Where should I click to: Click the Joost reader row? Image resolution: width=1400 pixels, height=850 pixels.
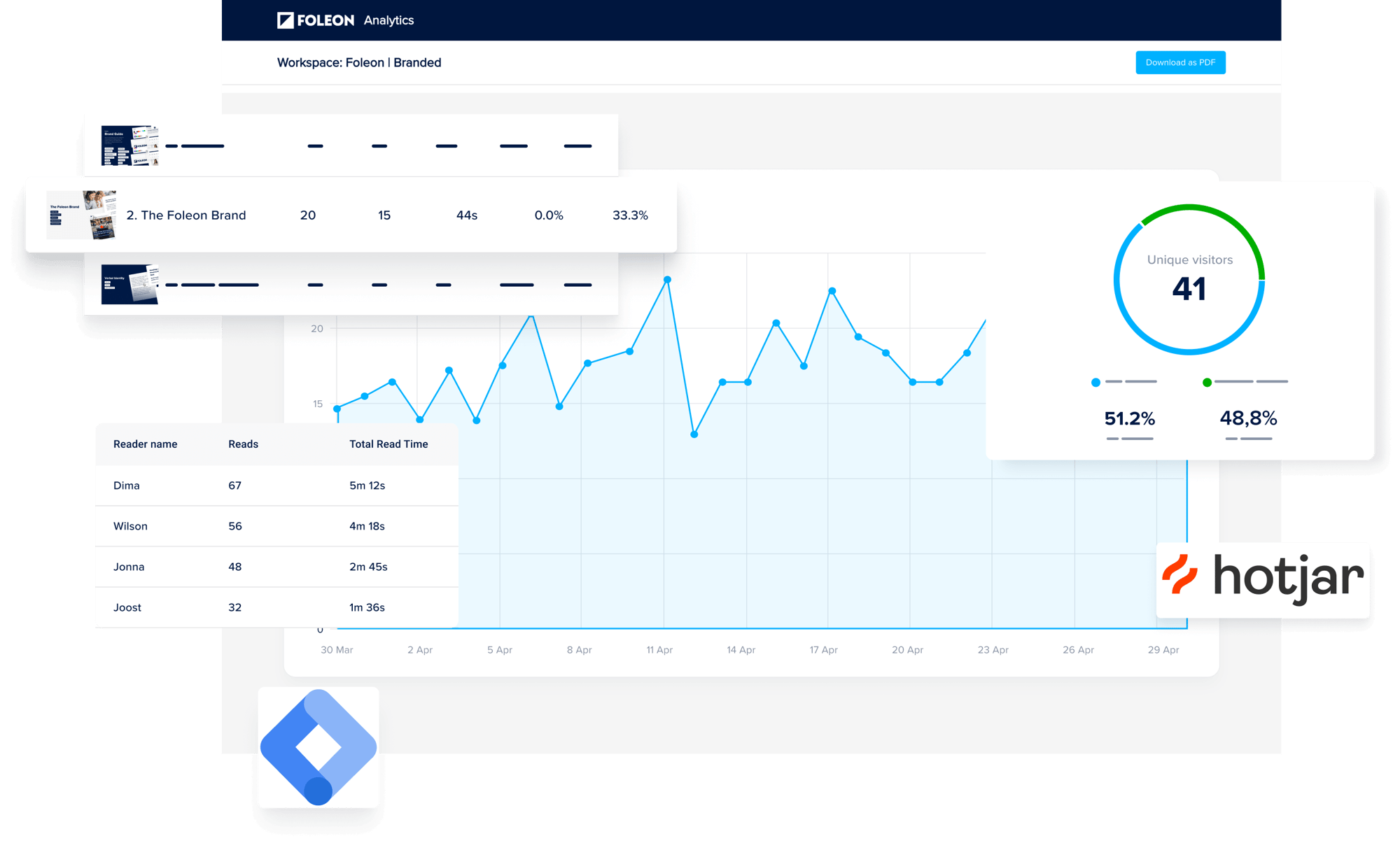coord(127,607)
